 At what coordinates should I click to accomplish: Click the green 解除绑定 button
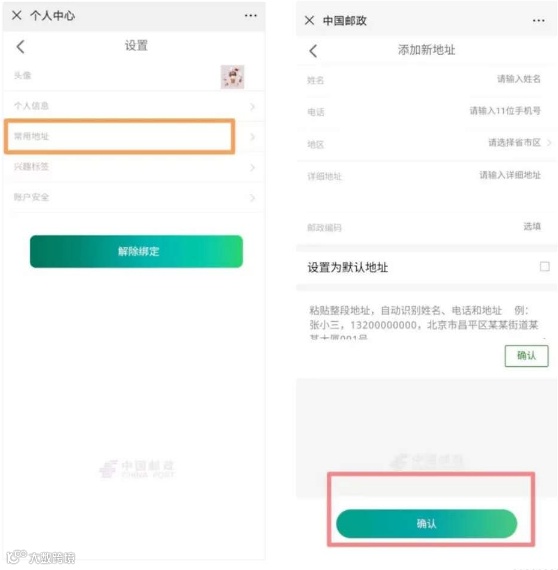136,252
